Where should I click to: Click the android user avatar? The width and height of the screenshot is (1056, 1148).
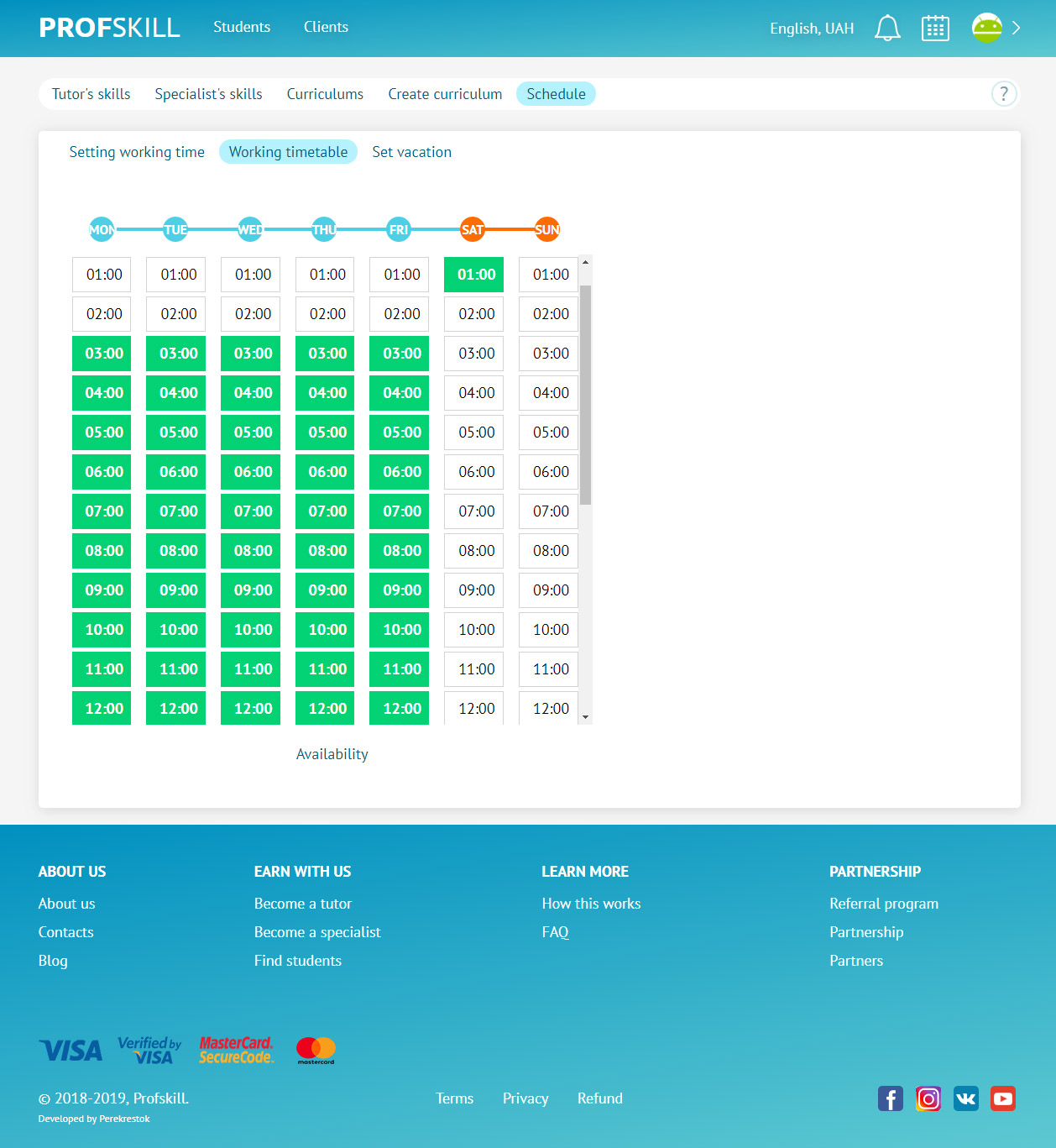(x=987, y=28)
